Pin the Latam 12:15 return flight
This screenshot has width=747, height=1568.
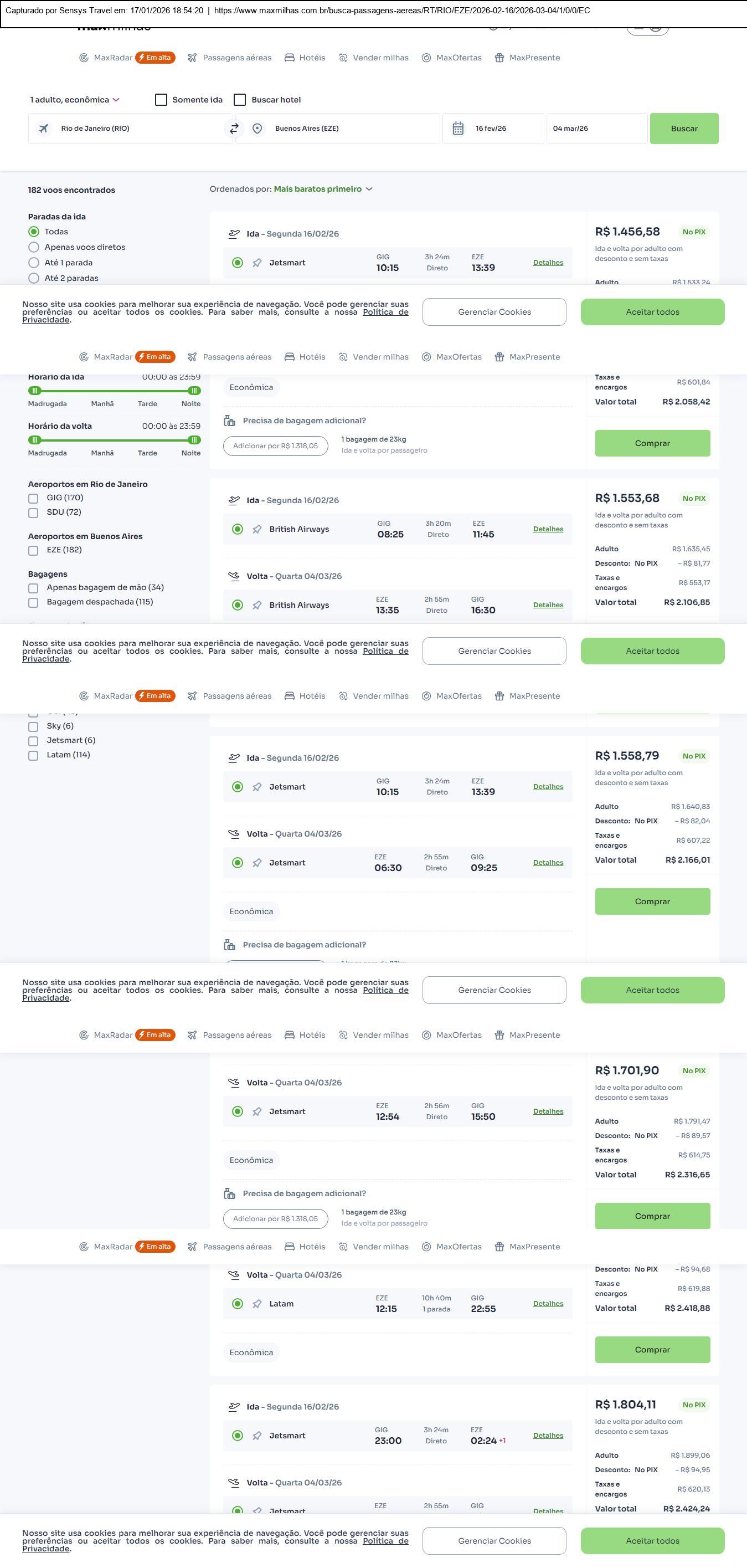[257, 1304]
